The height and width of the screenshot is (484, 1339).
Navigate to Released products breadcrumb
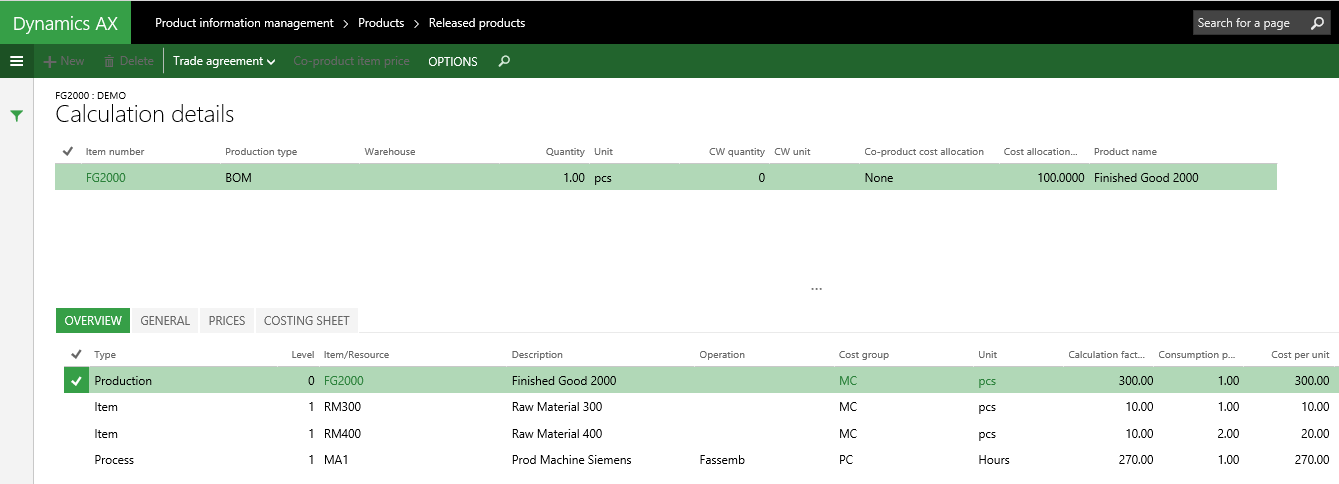(x=477, y=23)
